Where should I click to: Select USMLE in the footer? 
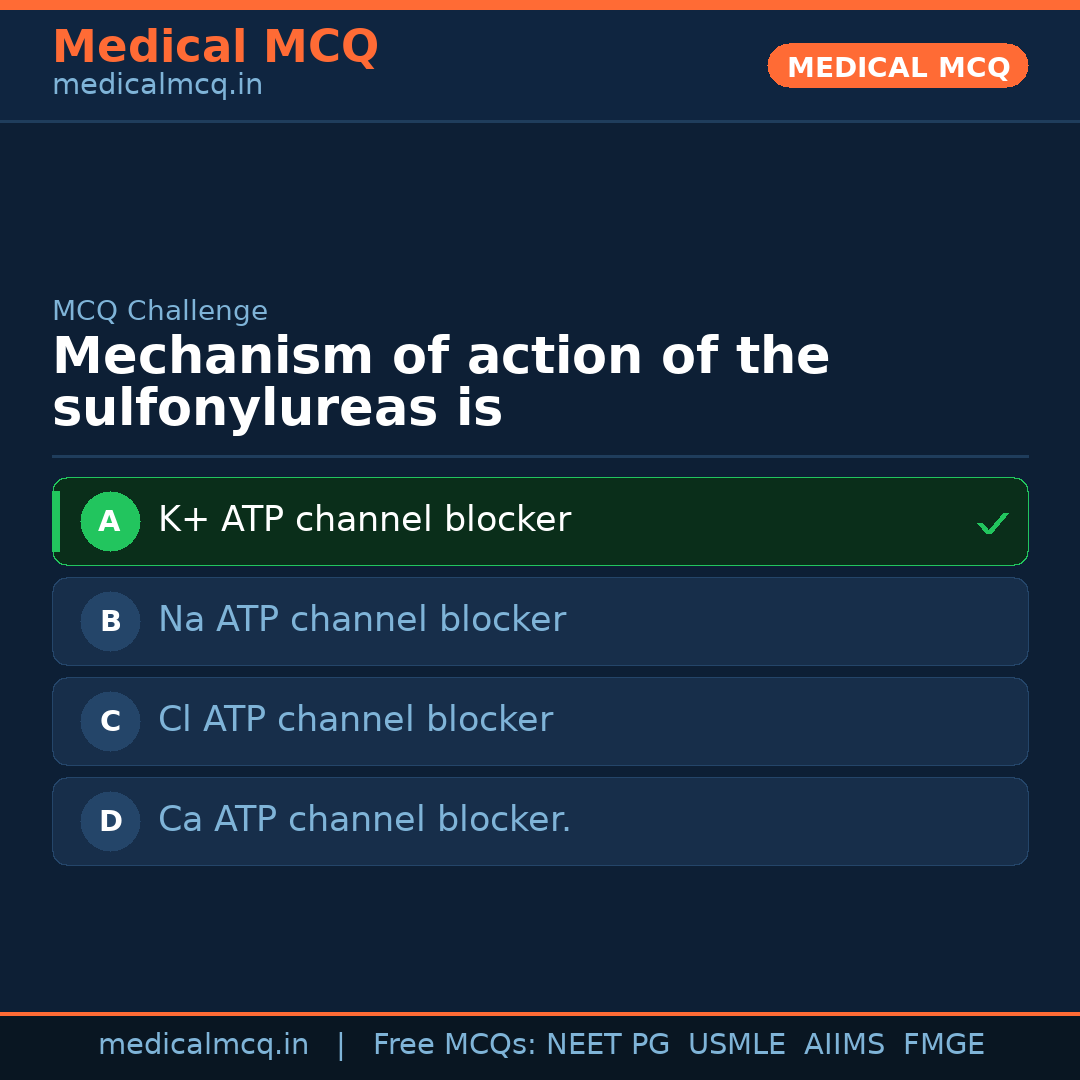pyautogui.click(x=736, y=1045)
